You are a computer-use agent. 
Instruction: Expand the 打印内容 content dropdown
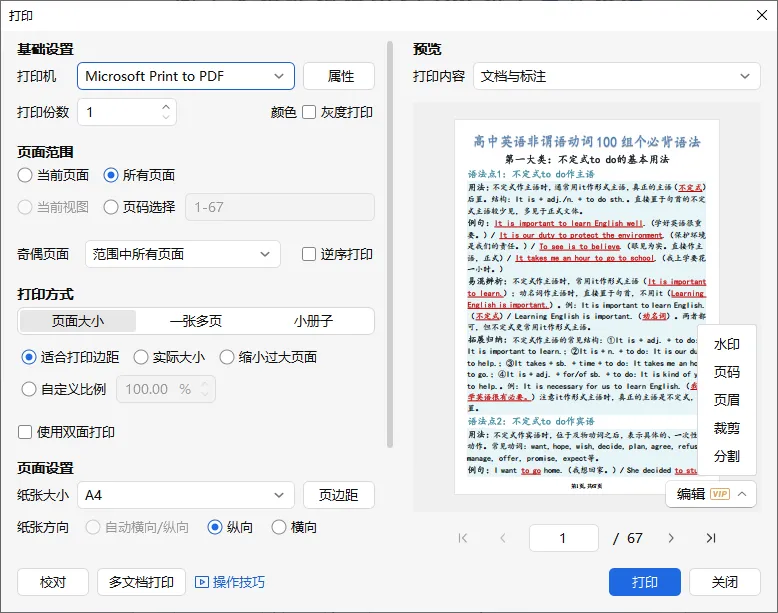coord(616,76)
